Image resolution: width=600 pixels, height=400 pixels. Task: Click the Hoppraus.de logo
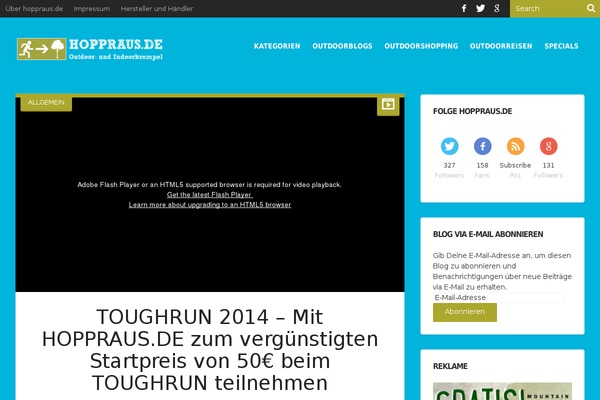(90, 49)
